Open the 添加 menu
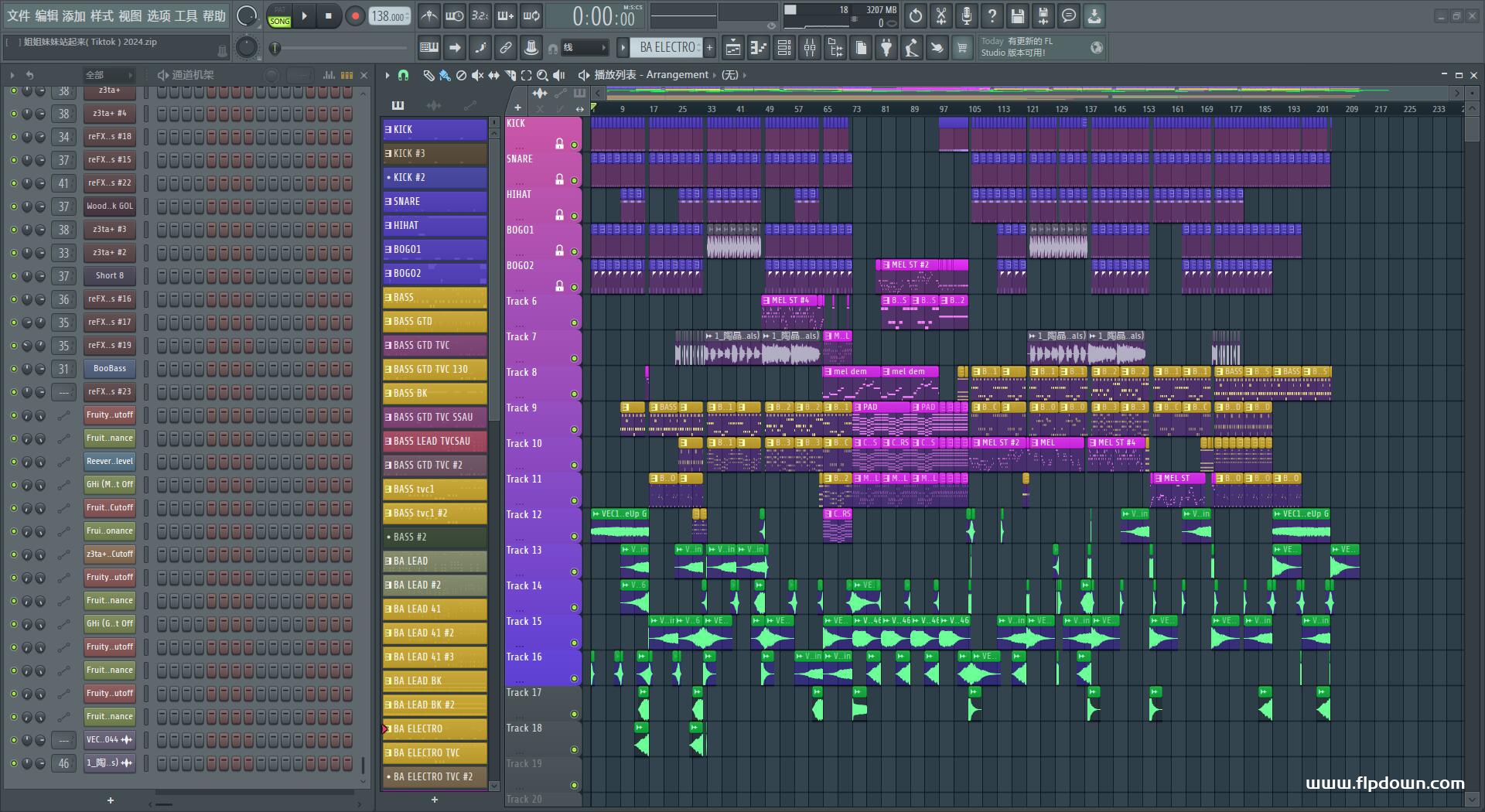 coord(74,15)
